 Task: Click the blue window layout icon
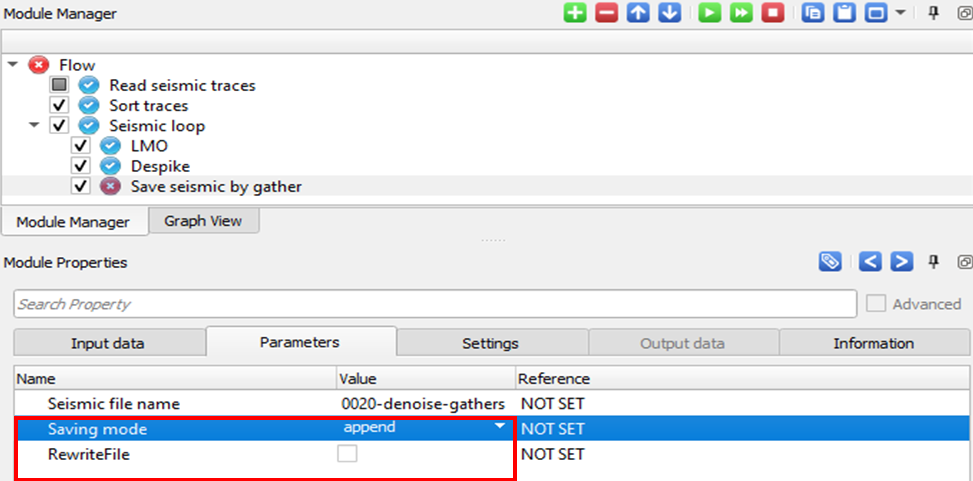[876, 13]
